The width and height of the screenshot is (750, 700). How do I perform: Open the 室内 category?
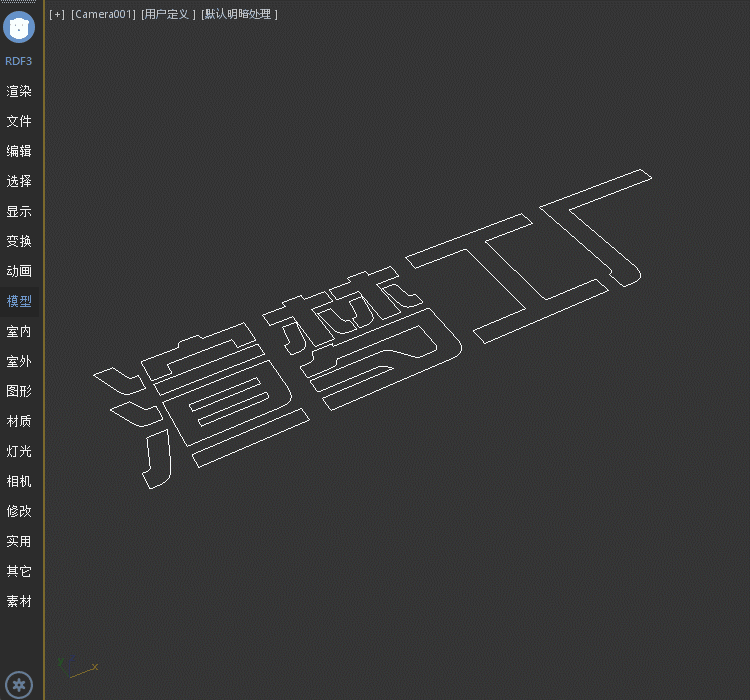(19, 331)
